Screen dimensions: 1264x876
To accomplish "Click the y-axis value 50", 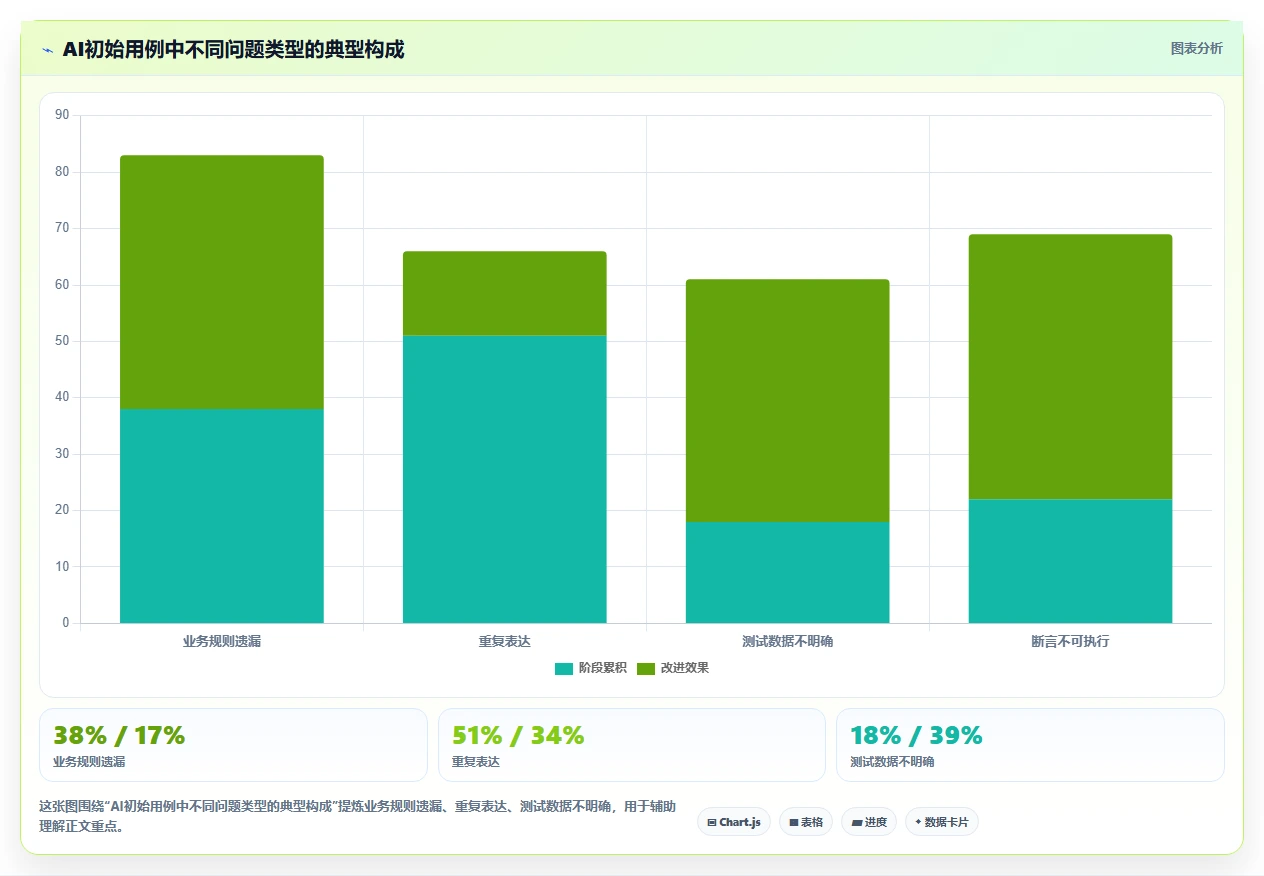I will pos(62,341).
